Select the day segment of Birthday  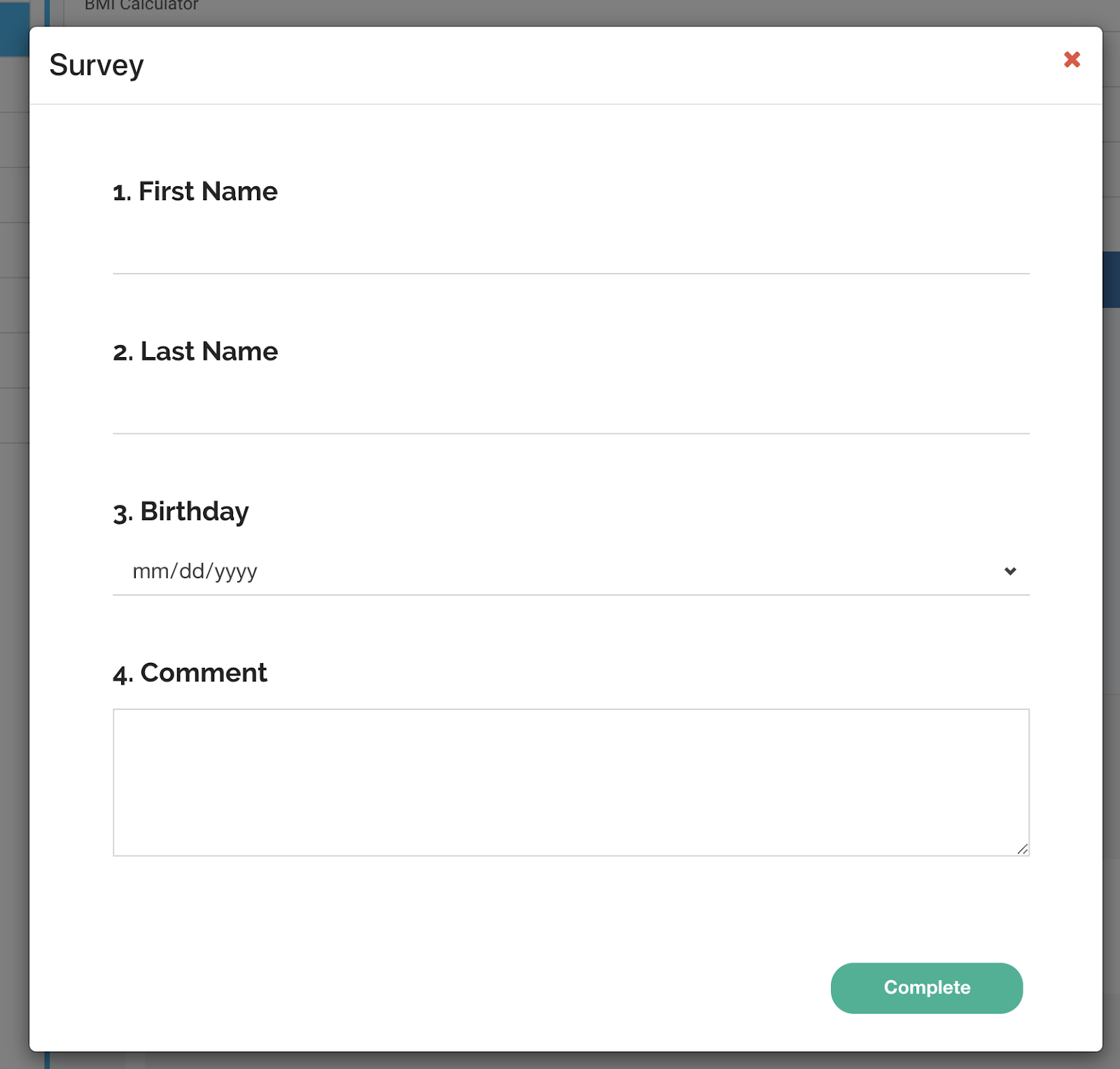[191, 571]
